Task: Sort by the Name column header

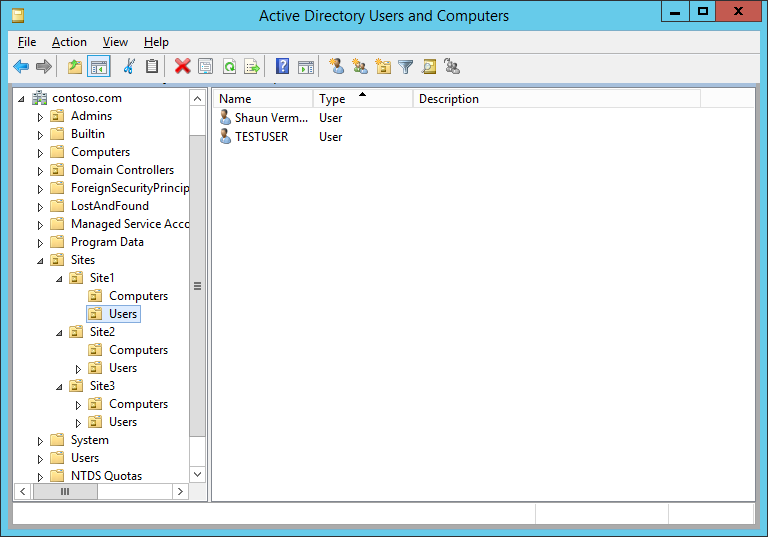Action: pos(264,98)
